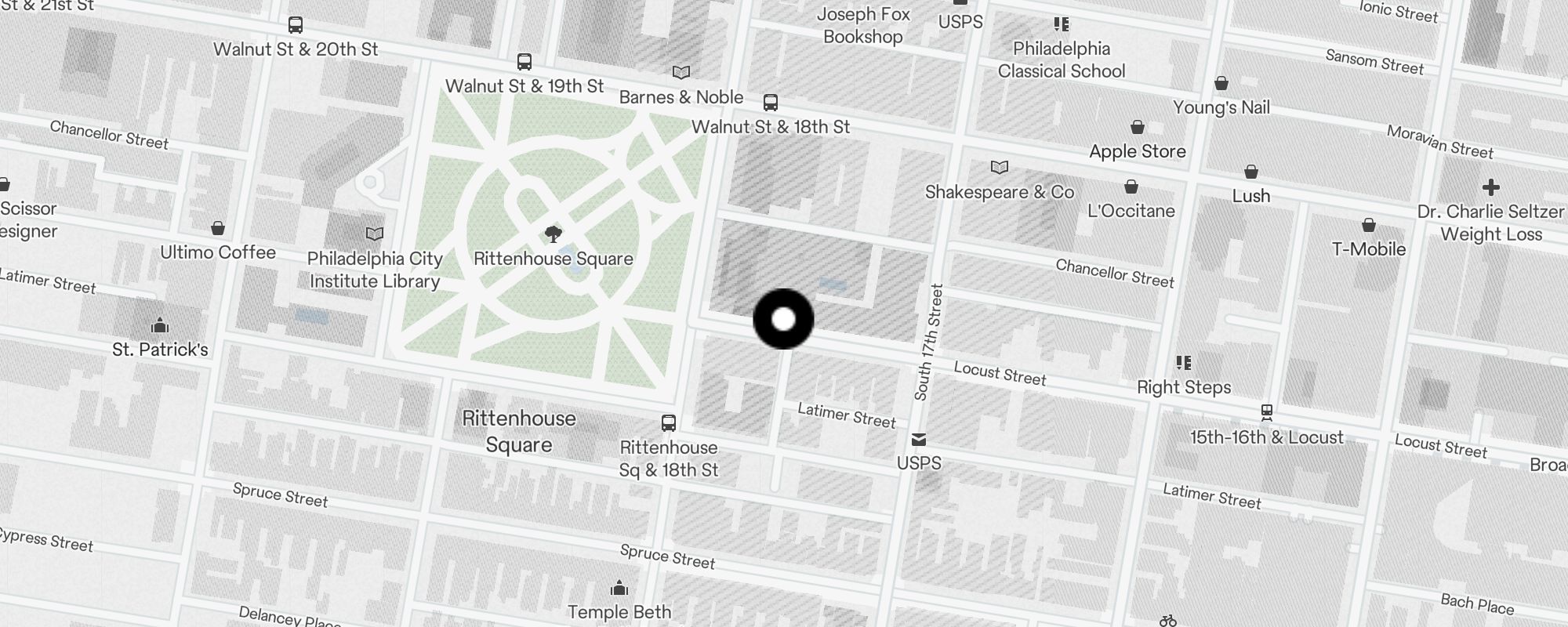This screenshot has width=1568, height=627.
Task: Click the Ultimo Coffee shop icon
Action: pyautogui.click(x=218, y=228)
